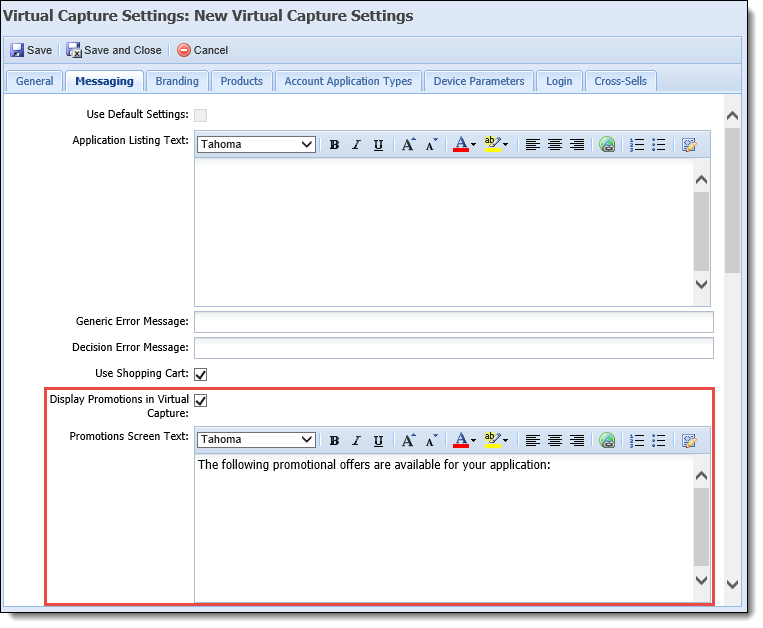Click the Save button
The image size is (763, 628).
tap(31, 50)
